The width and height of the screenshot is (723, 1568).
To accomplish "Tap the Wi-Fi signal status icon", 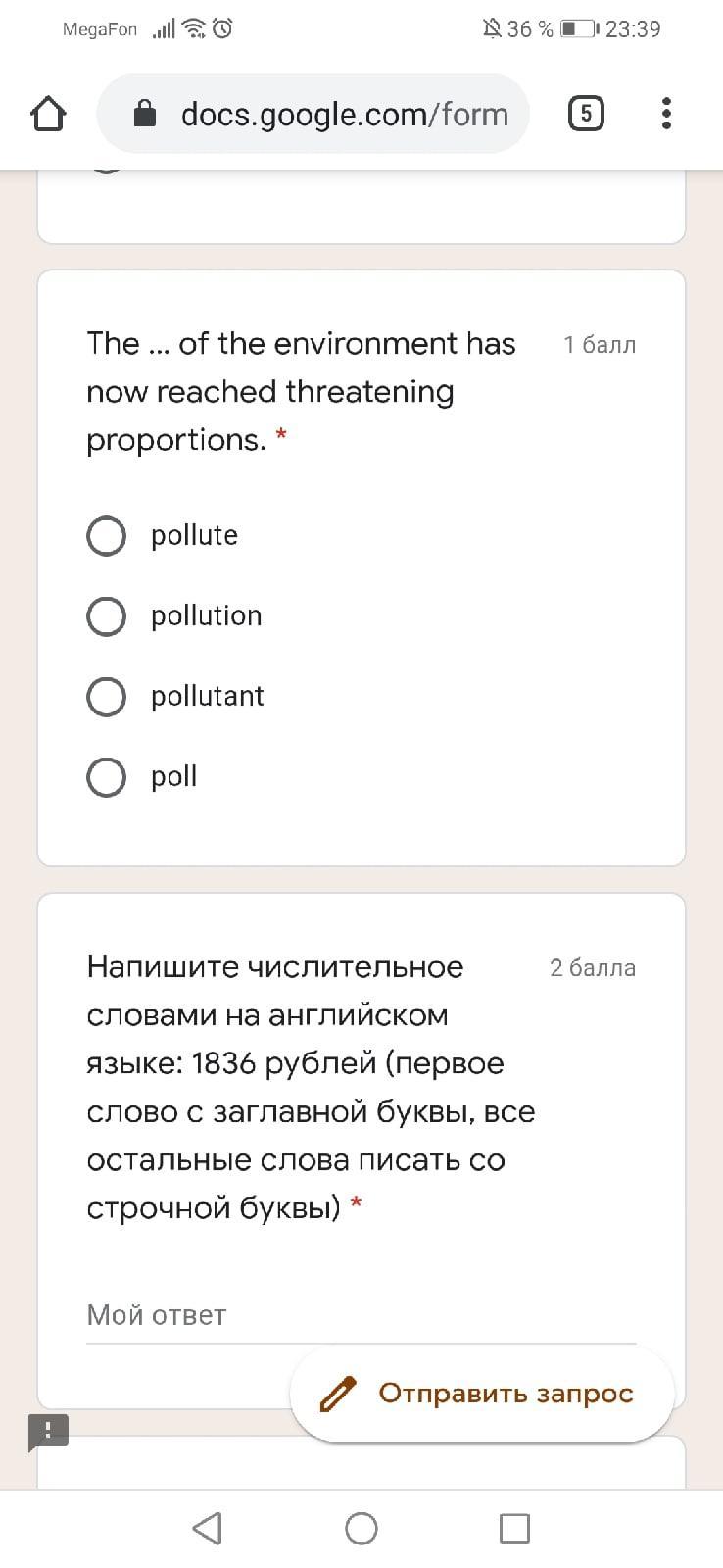I will pyautogui.click(x=195, y=29).
